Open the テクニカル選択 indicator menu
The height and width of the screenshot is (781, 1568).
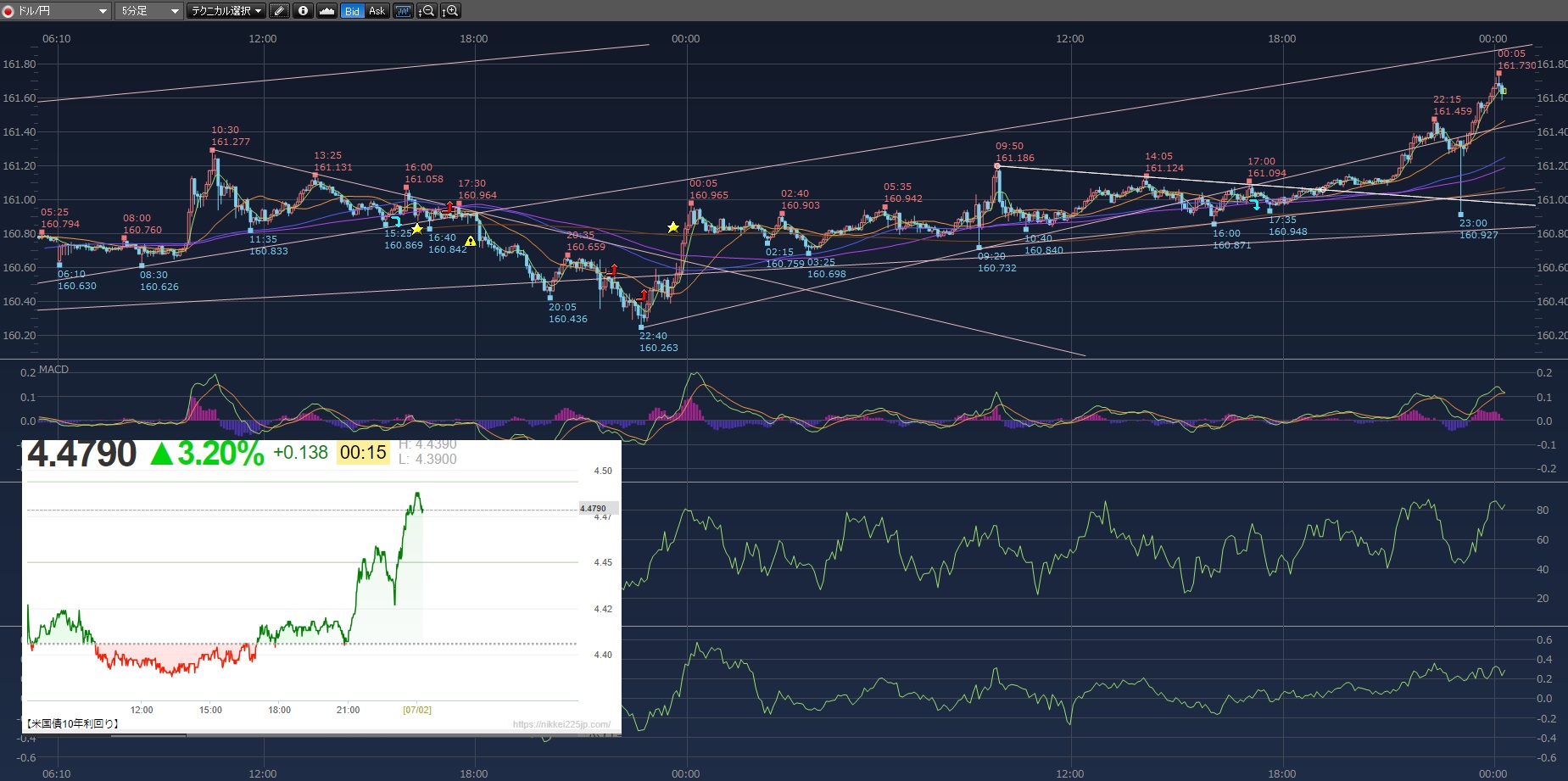tap(226, 11)
